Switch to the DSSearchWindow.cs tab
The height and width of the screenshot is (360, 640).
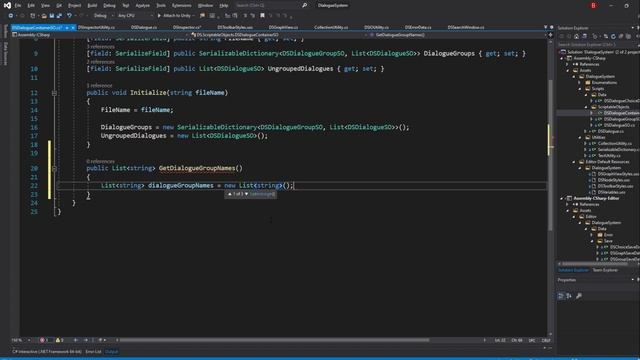pos(466,27)
